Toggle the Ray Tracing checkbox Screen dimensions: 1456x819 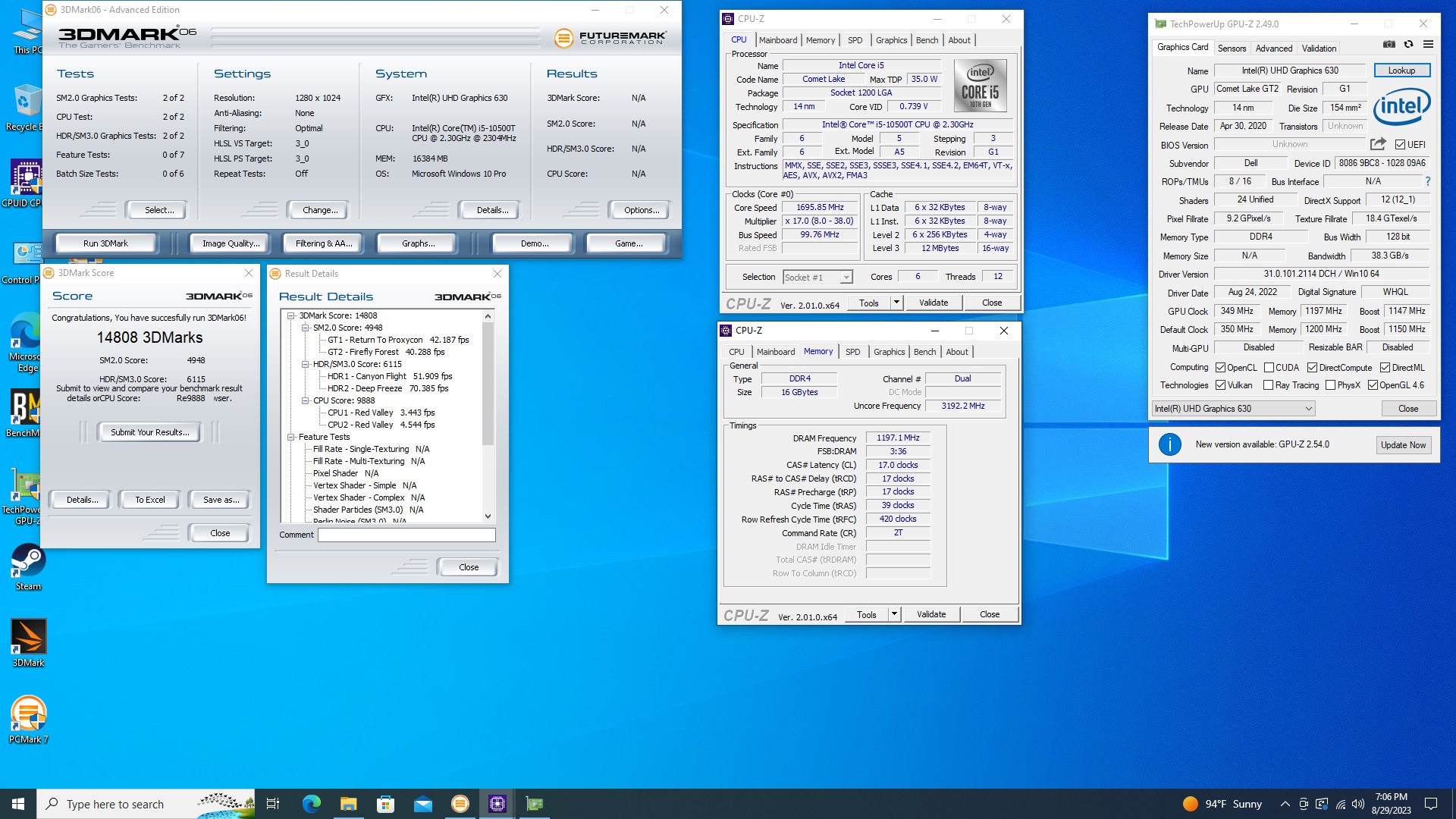coord(1268,385)
